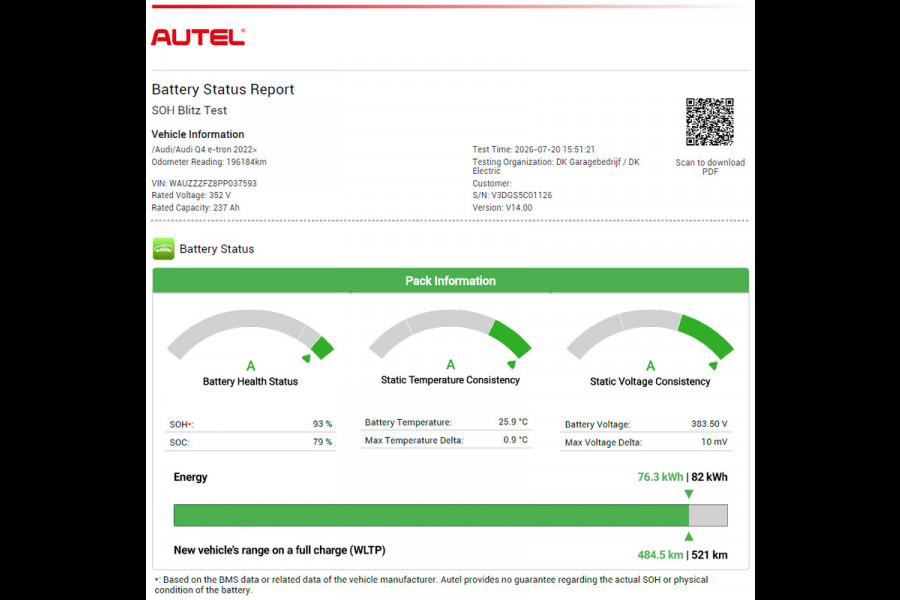The height and width of the screenshot is (600, 900).
Task: Click the 'Battery Status' section heading
Action: [x=217, y=249]
